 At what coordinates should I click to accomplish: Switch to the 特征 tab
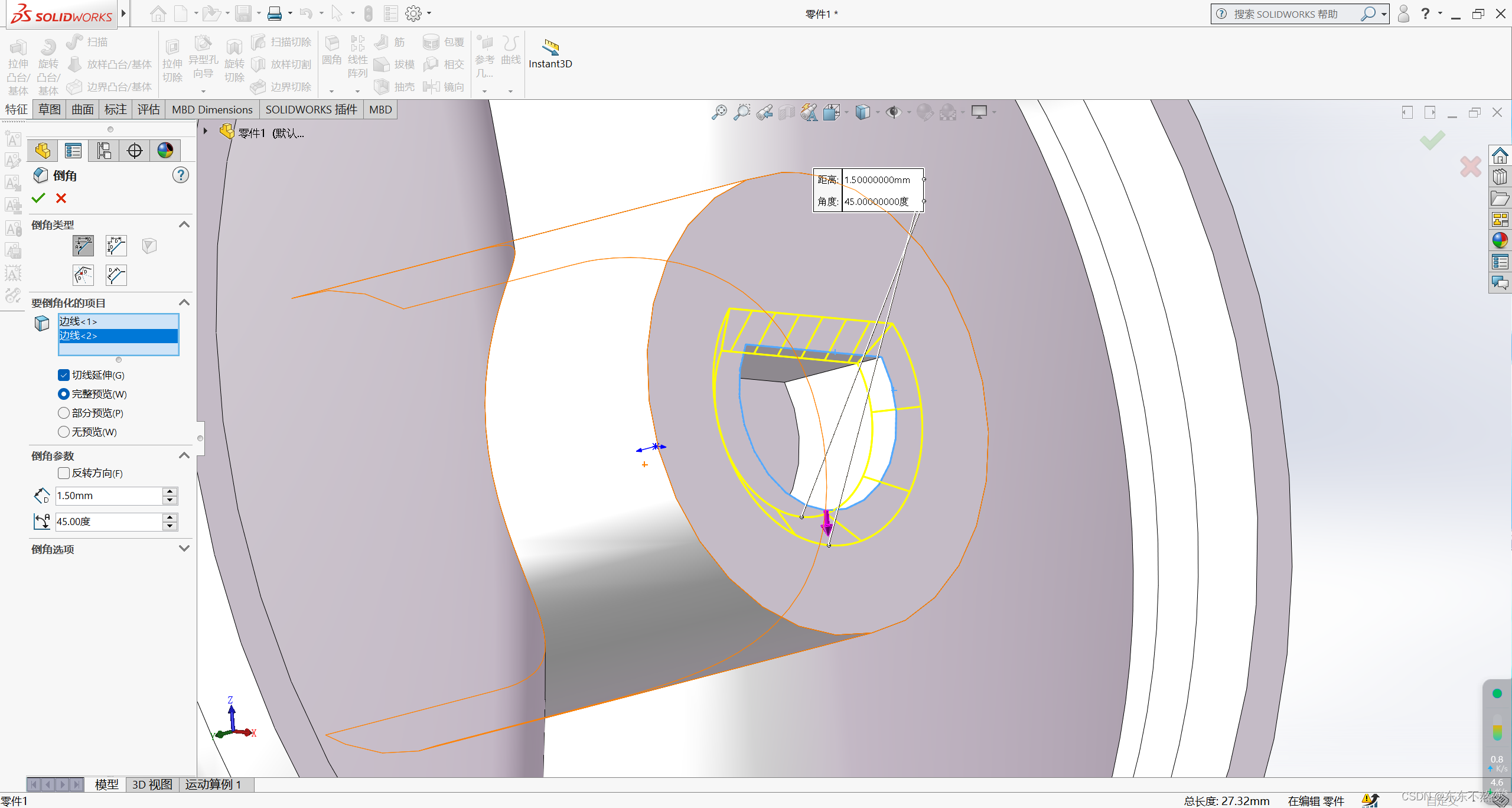(x=16, y=109)
